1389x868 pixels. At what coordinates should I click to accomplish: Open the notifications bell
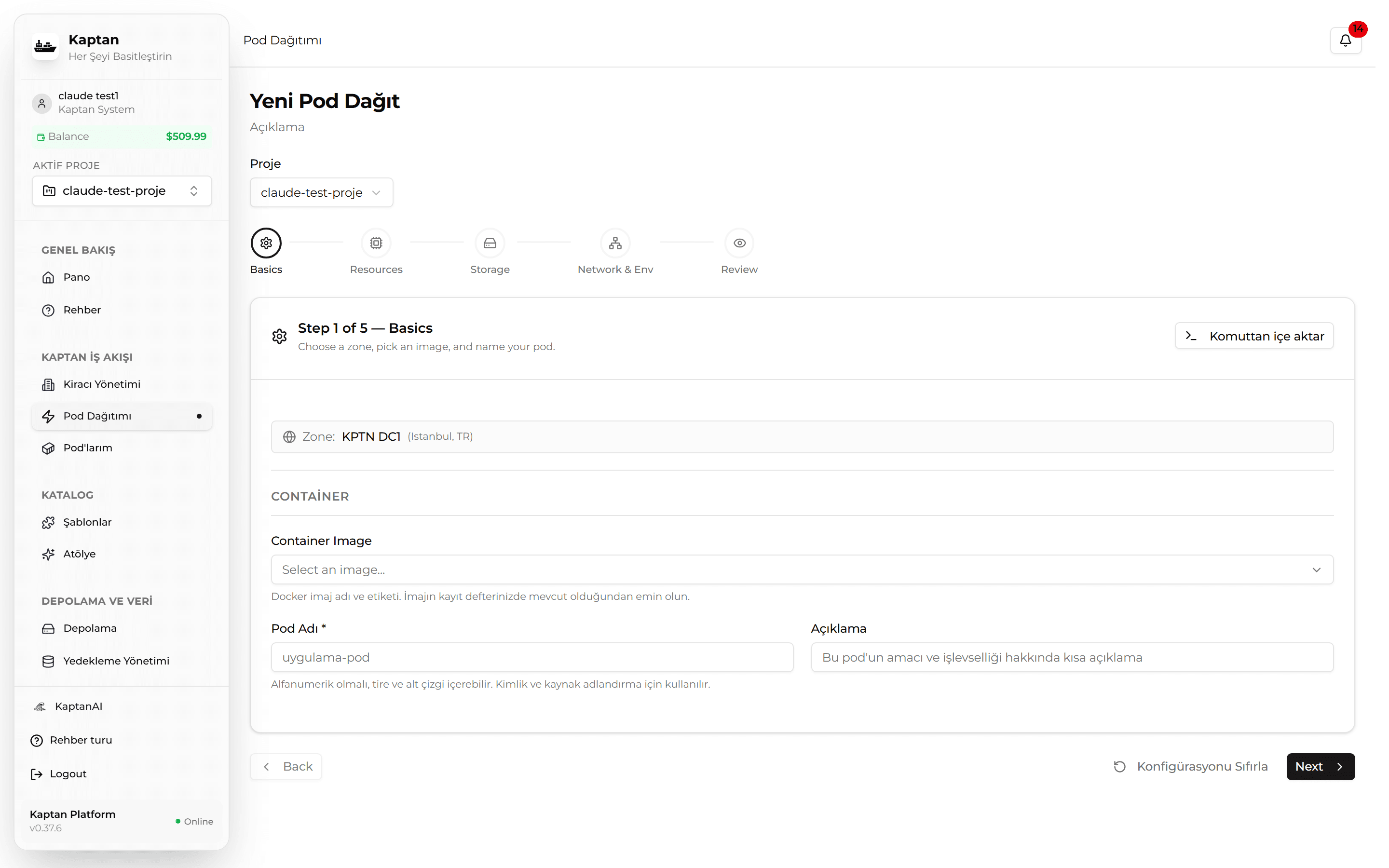tap(1345, 40)
